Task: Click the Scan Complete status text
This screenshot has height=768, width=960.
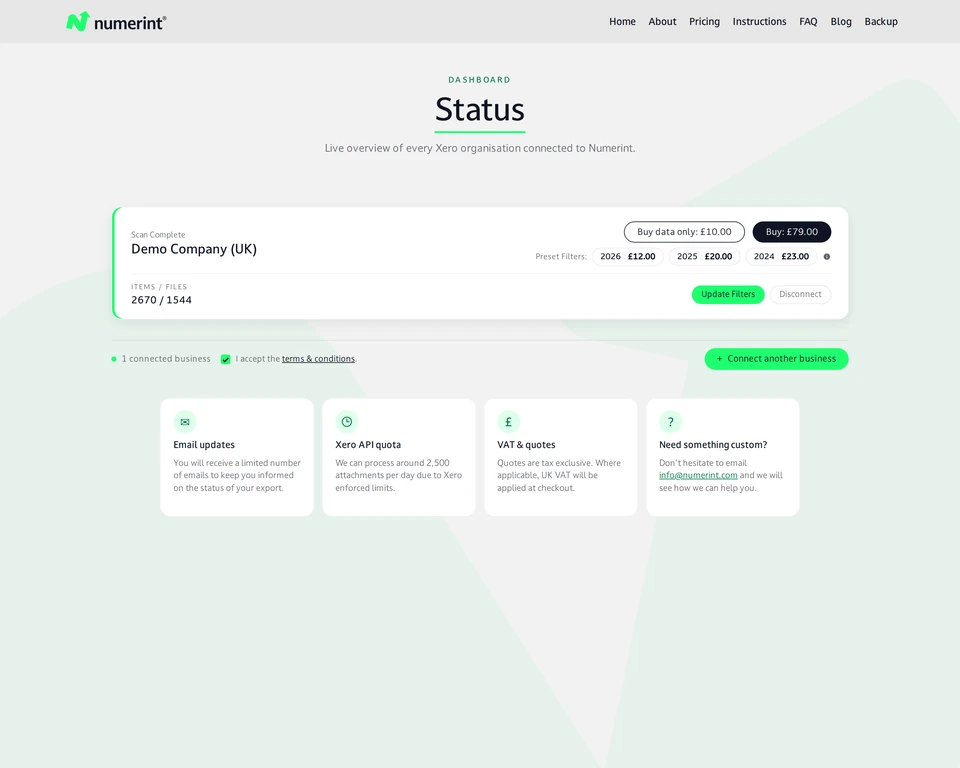Action: [x=158, y=235]
